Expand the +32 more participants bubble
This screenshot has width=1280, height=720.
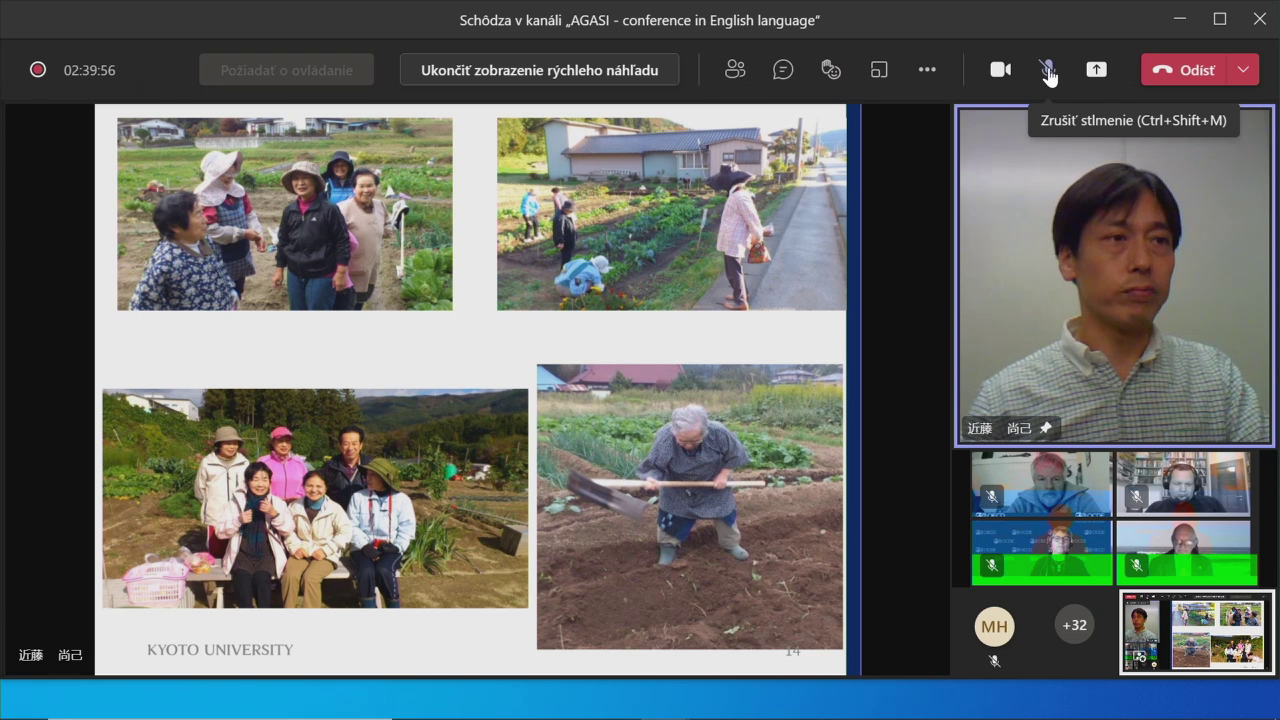[1074, 625]
